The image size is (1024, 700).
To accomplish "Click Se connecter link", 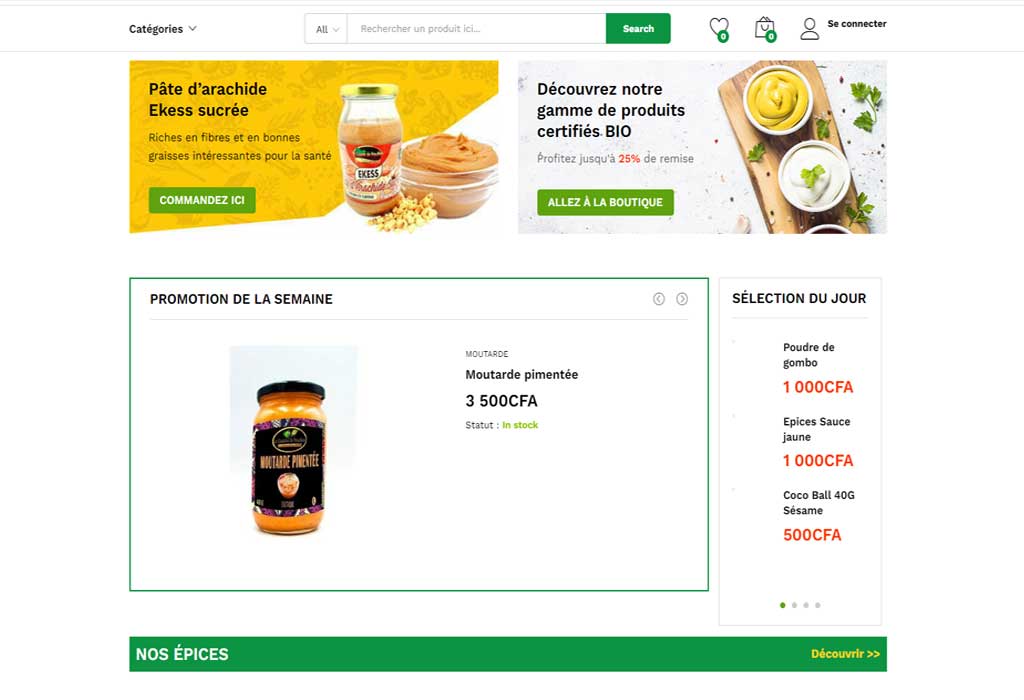I will click(857, 24).
